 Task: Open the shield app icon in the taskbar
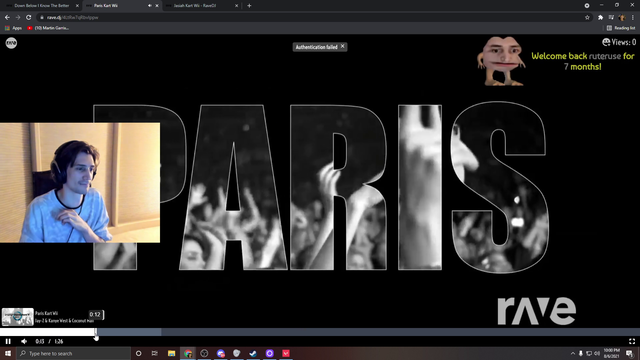pos(237,353)
